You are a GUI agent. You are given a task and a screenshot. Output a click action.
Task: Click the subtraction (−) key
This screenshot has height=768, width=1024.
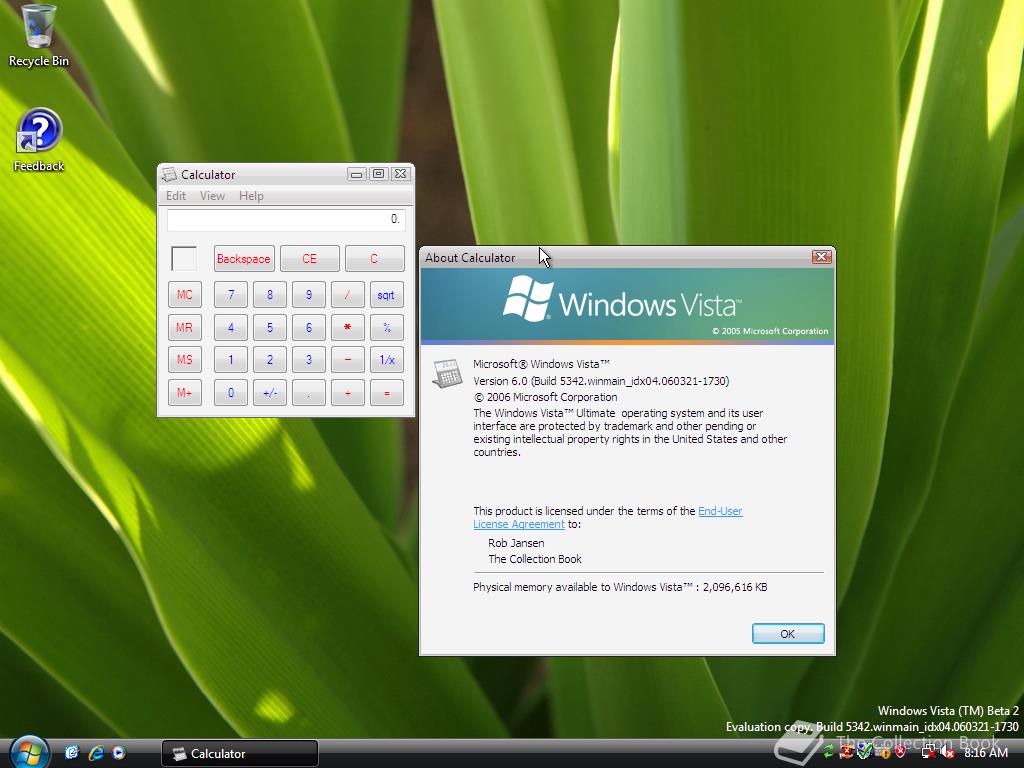(x=347, y=360)
